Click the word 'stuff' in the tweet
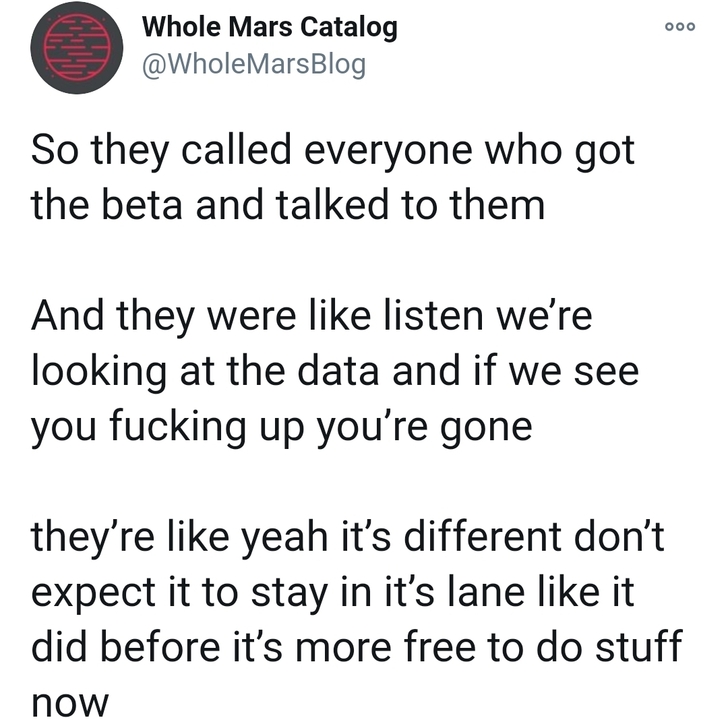728x720 pixels. point(639,647)
